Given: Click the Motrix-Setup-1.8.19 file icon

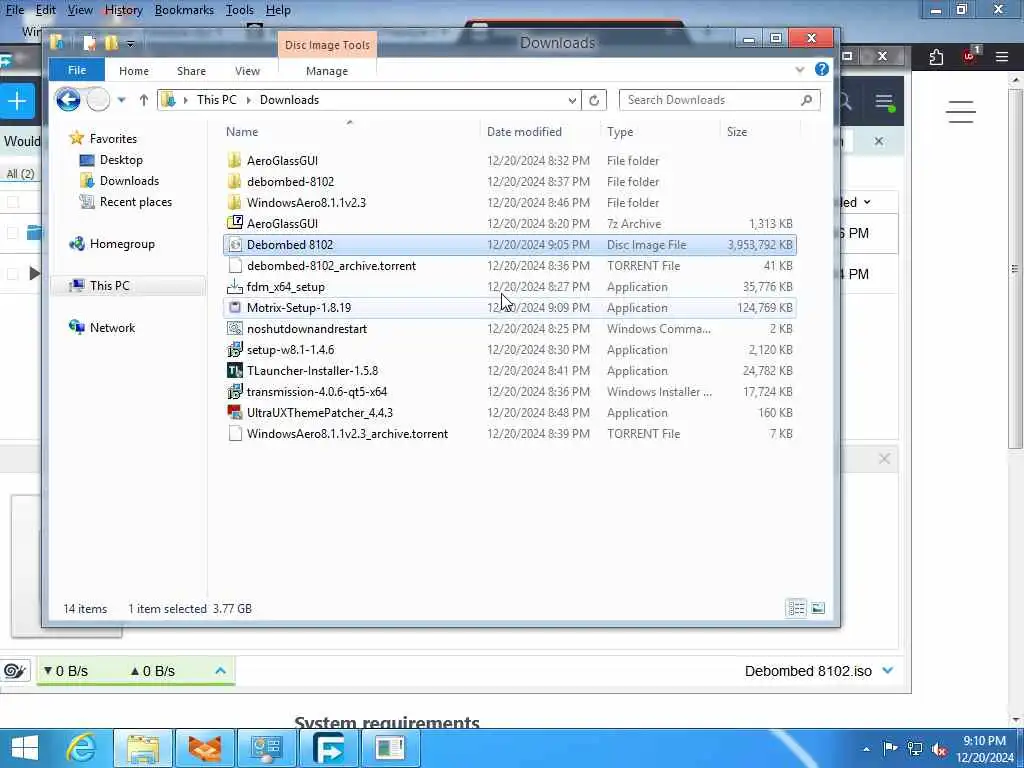Looking at the screenshot, I should [x=235, y=308].
